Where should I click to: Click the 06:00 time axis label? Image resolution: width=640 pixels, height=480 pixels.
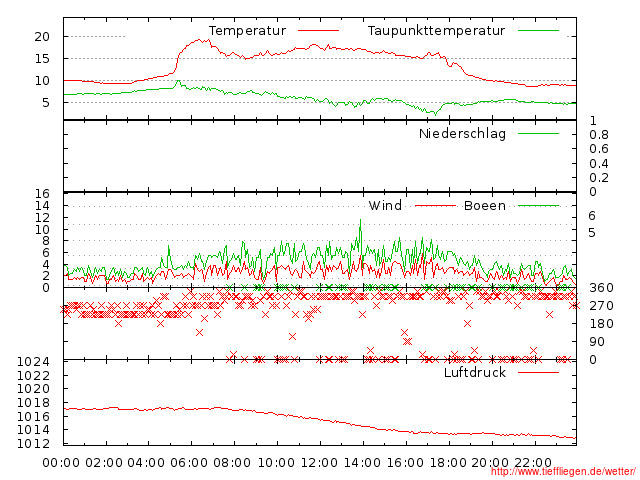point(189,463)
